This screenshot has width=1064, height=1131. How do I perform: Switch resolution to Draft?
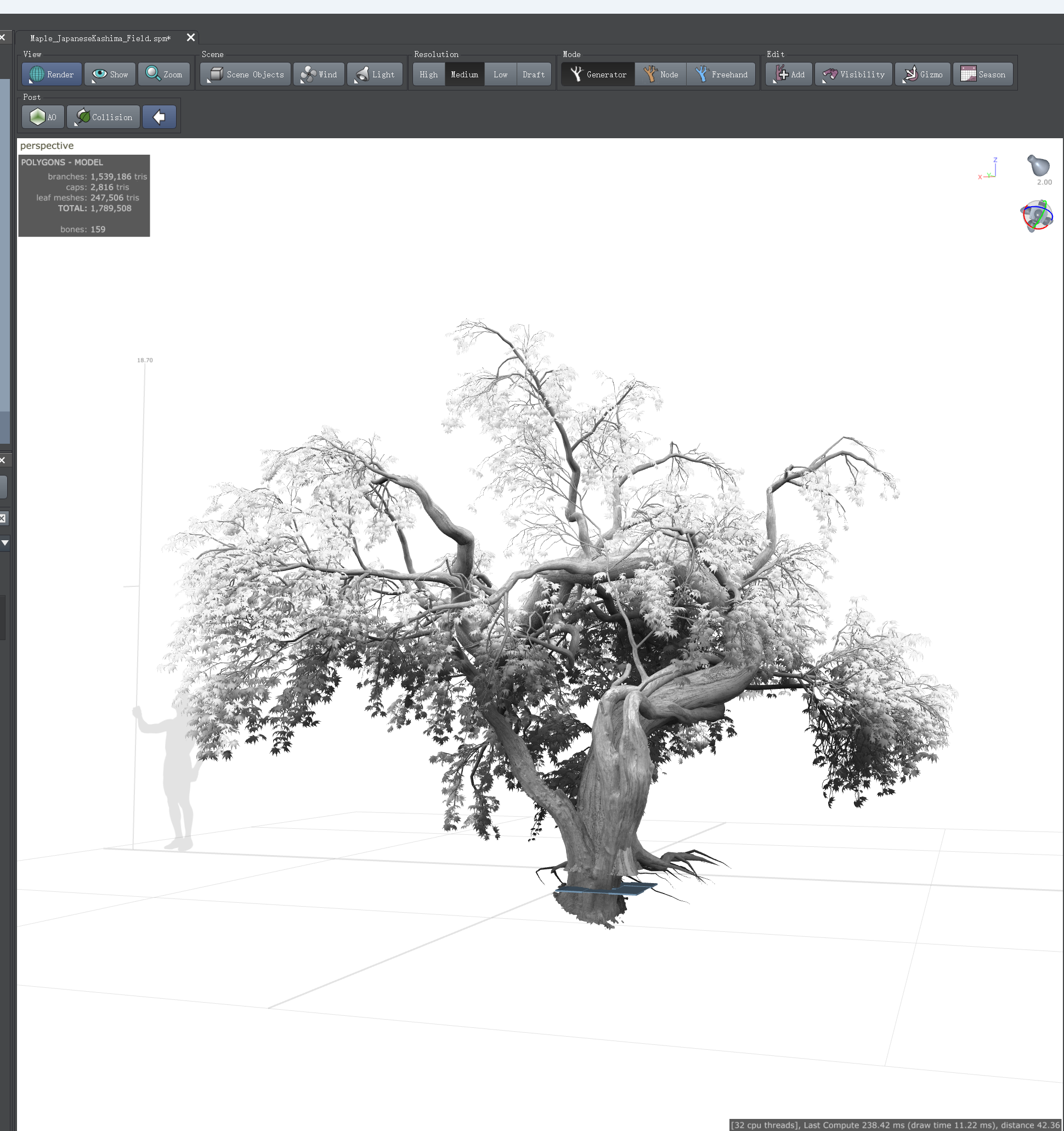533,75
